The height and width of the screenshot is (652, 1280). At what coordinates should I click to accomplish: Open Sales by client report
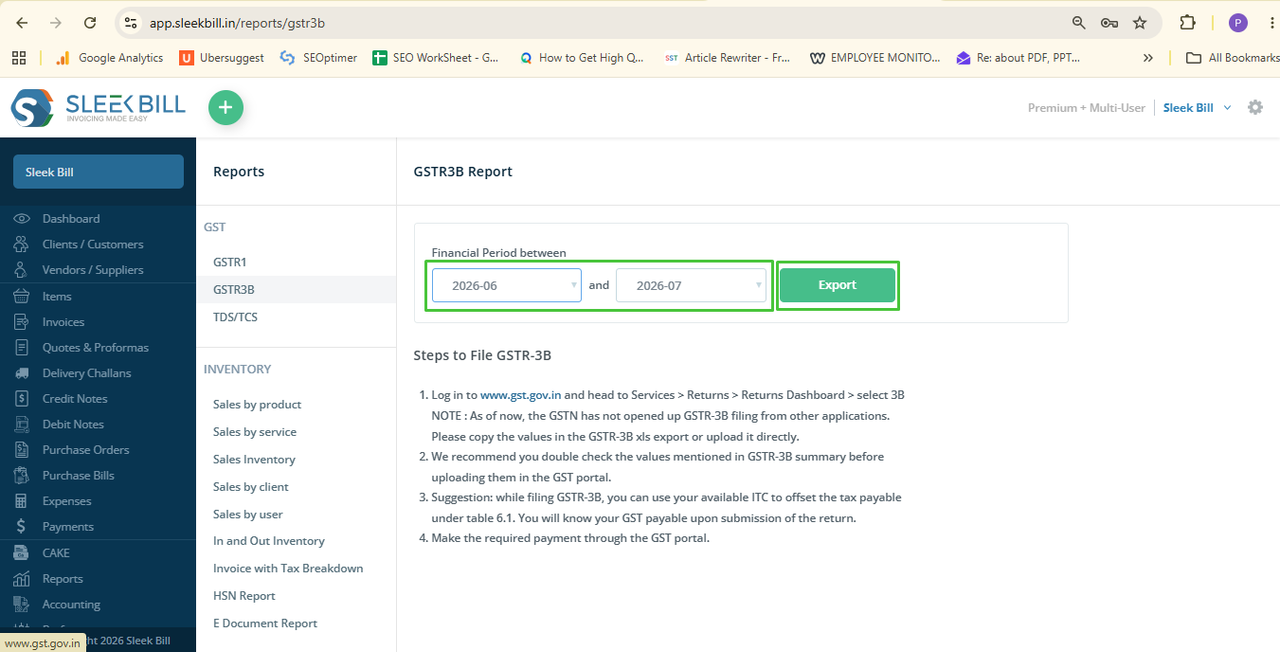point(251,487)
